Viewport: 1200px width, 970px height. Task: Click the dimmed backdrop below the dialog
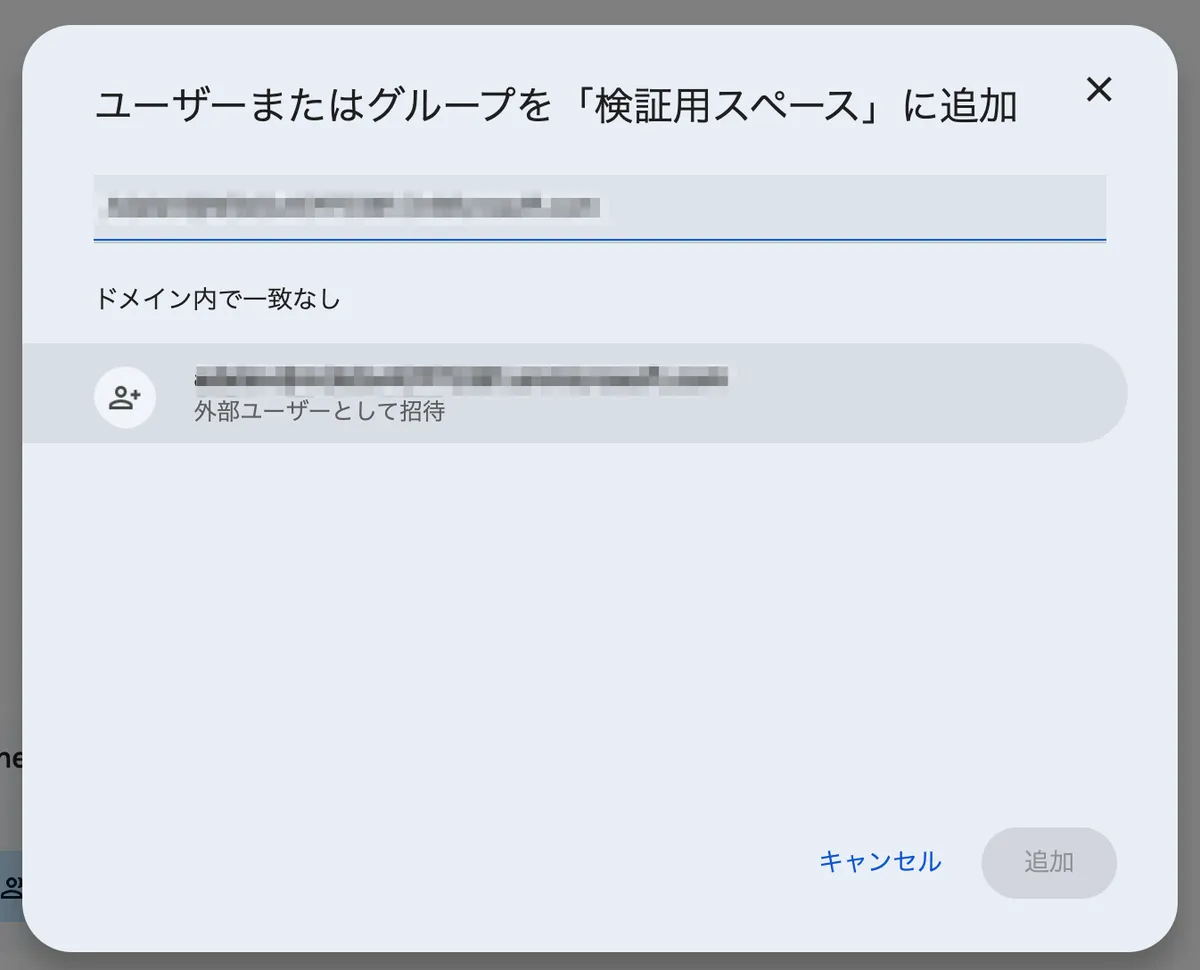[x=600, y=961]
